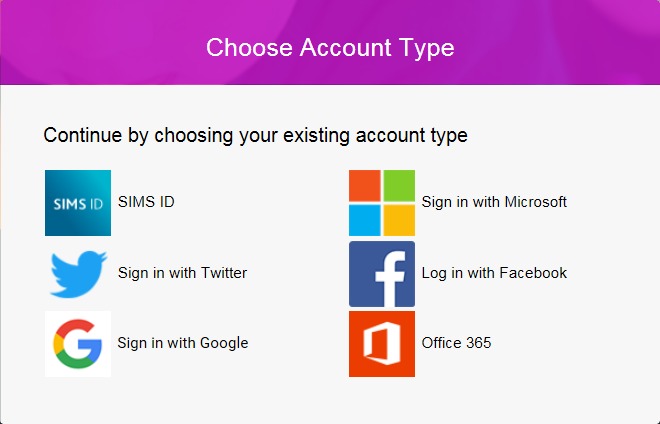This screenshot has width=660, height=424.
Task: Click the yellow square of Microsoft logo
Action: pos(399,220)
